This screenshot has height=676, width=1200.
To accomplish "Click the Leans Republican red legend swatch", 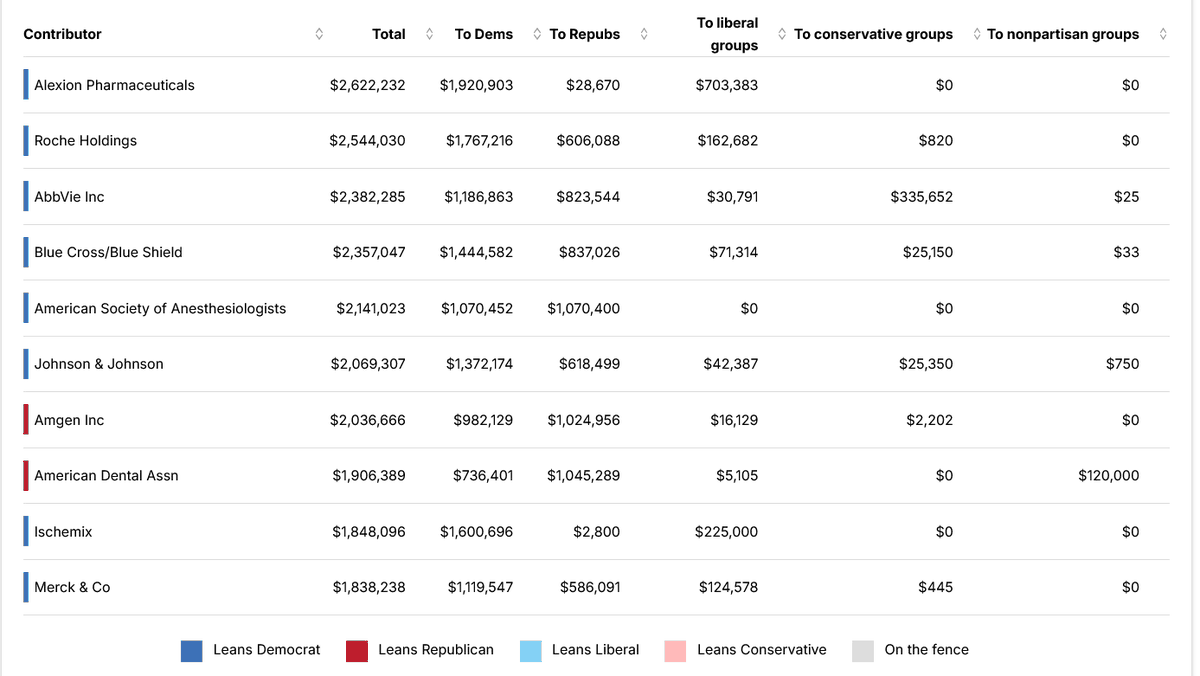I will point(357,651).
